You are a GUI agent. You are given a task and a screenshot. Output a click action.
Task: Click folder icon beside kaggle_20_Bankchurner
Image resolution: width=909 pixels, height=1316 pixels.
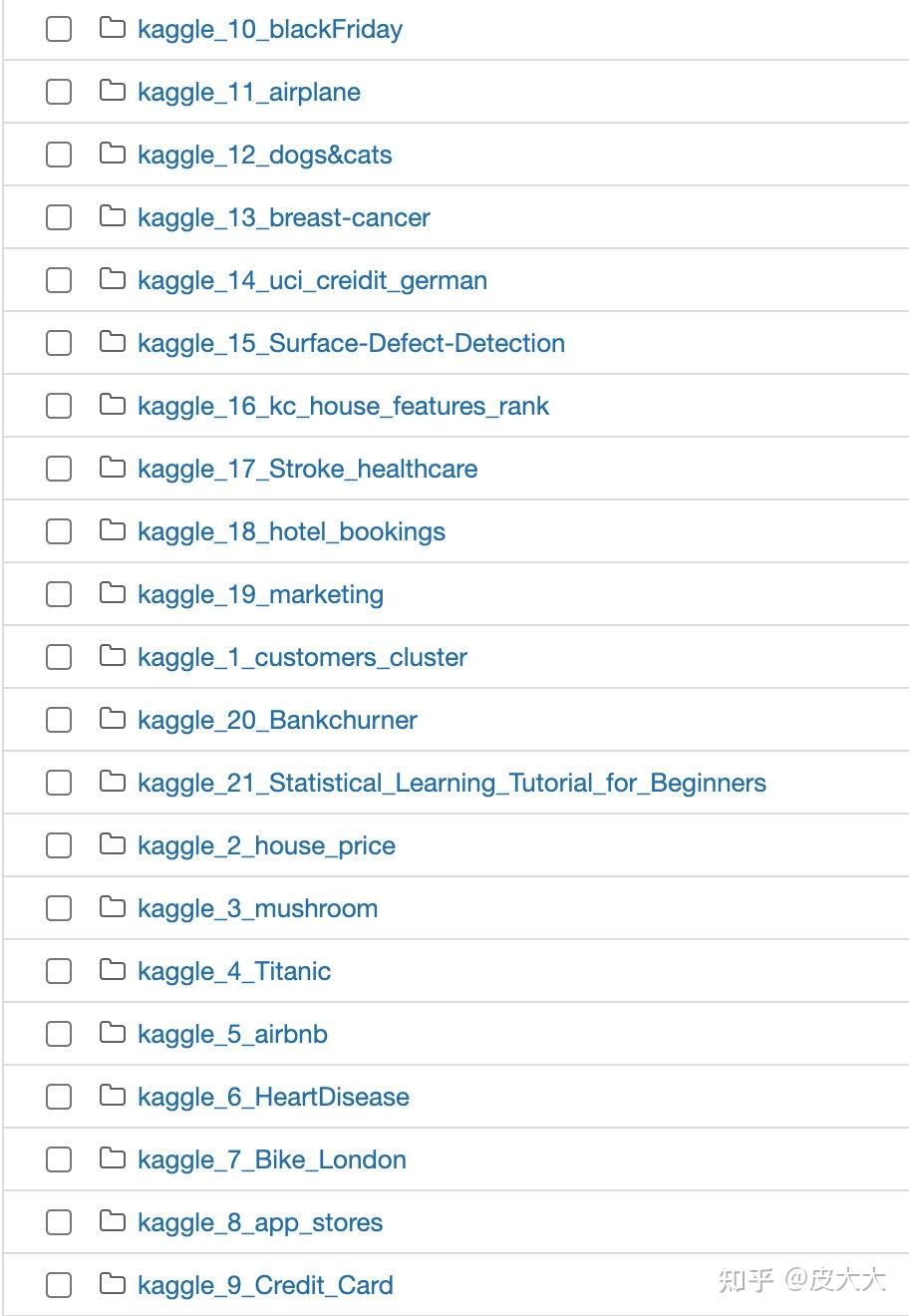coord(113,719)
